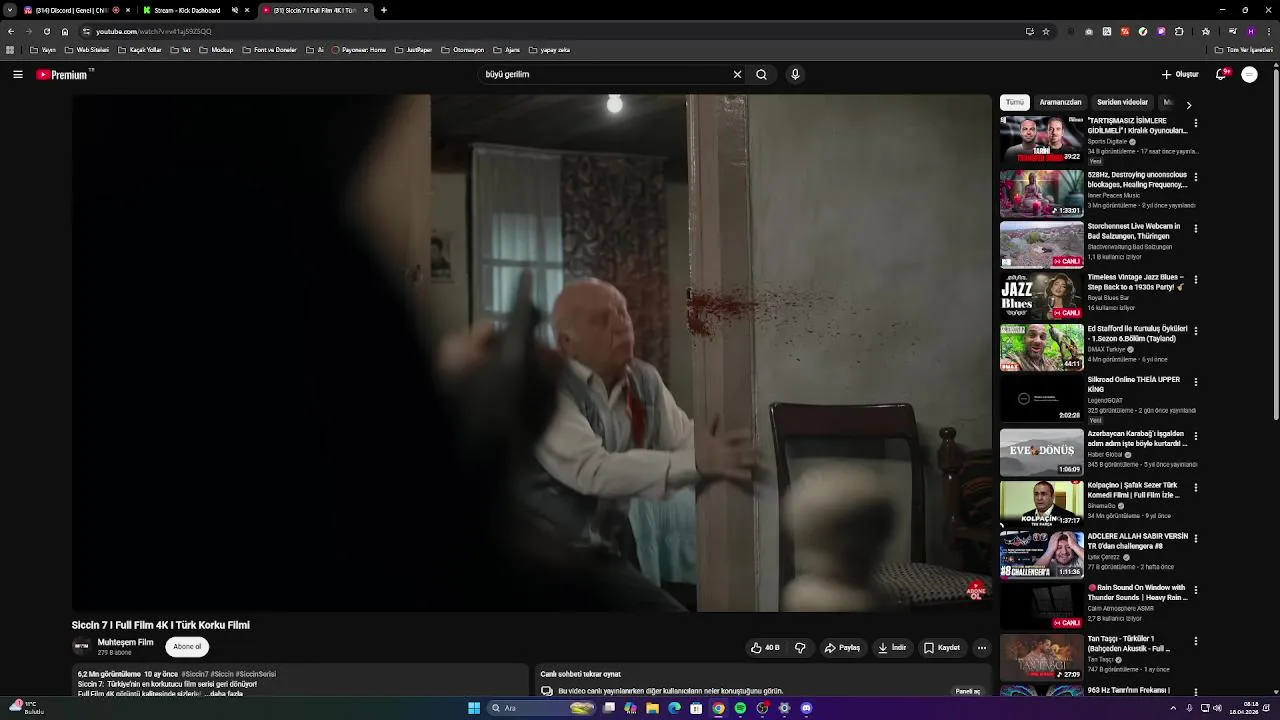Open options for 528Hz Destroying video
This screenshot has height=720, width=1280.
[1196, 176]
